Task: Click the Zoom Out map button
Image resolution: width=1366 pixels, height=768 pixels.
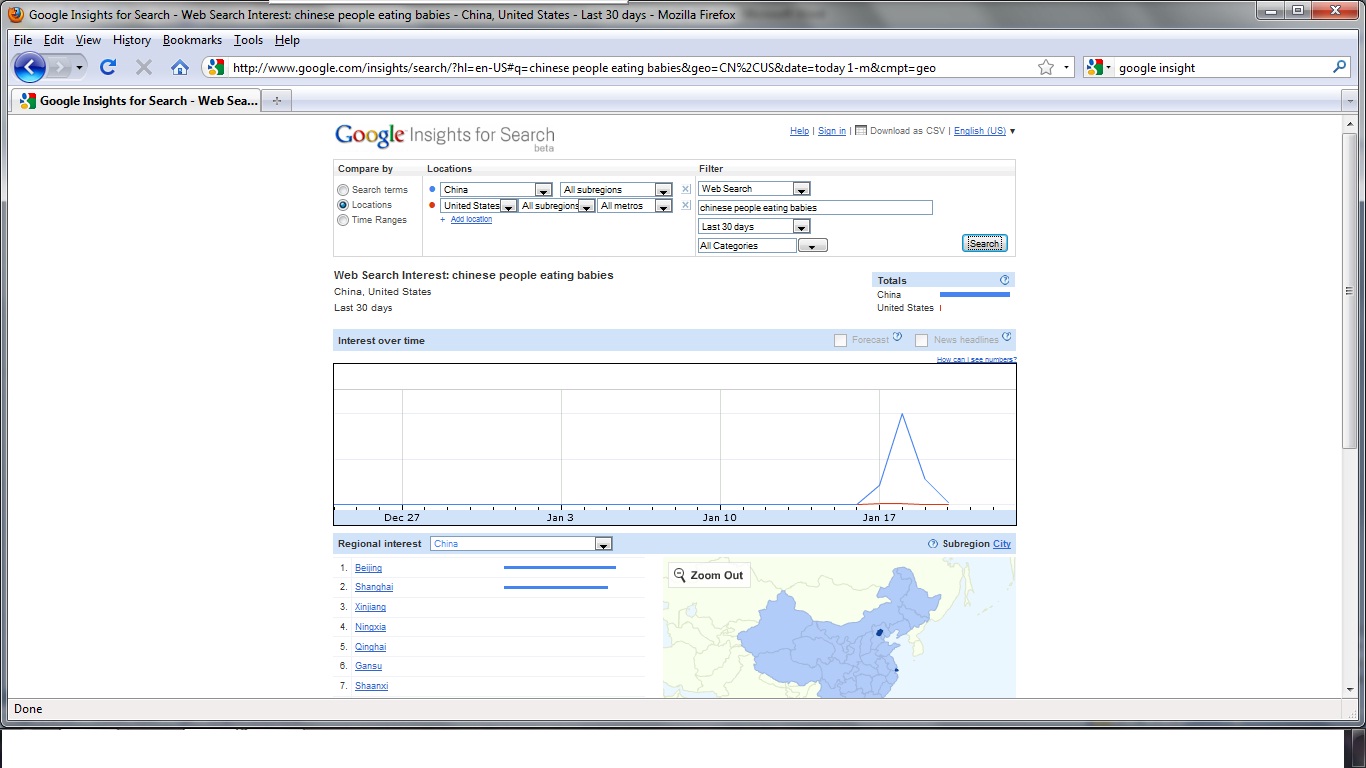Action: pyautogui.click(x=709, y=575)
